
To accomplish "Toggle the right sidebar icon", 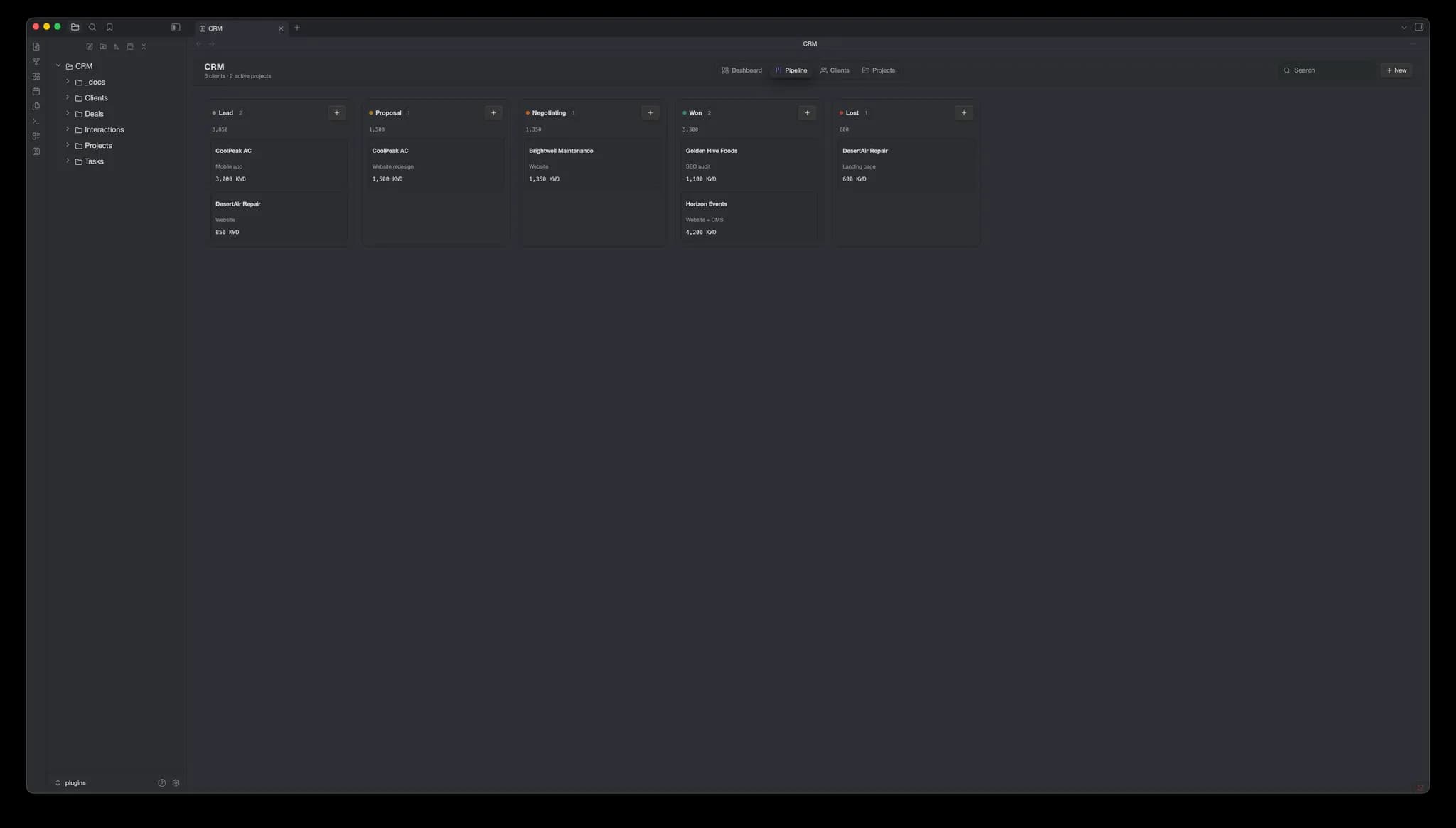I will pos(1418,27).
